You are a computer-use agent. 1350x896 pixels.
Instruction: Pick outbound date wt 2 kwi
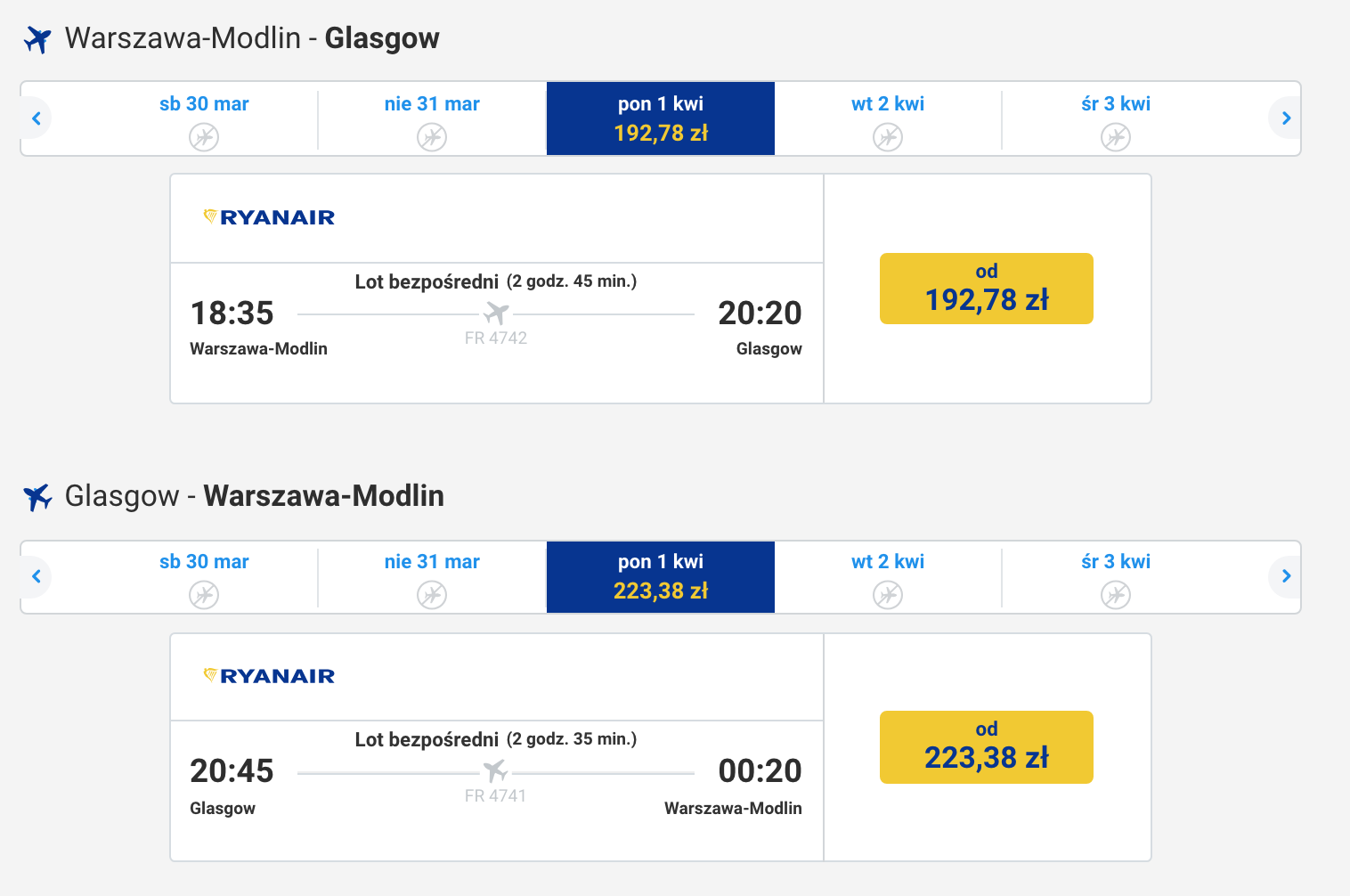(x=888, y=118)
